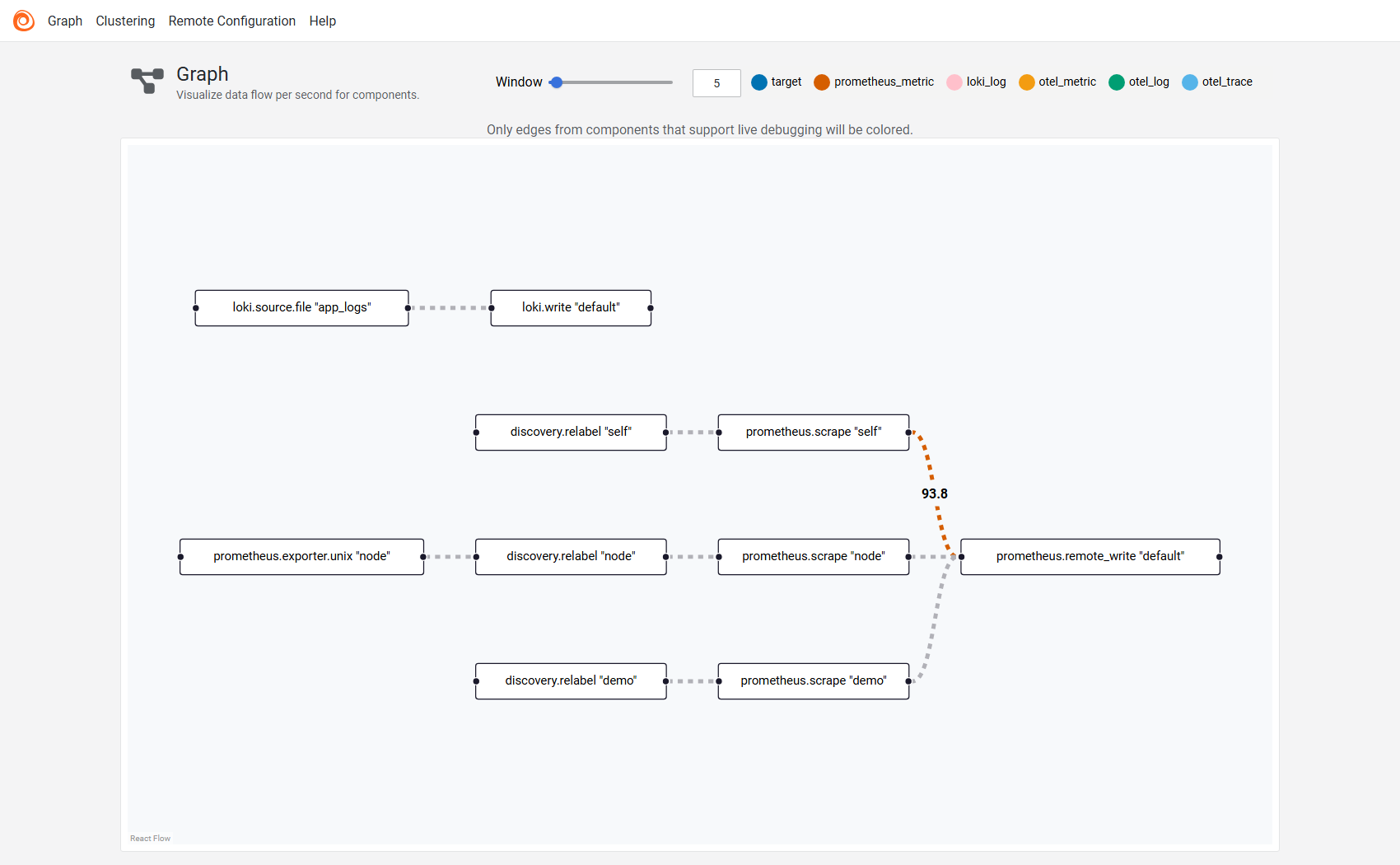1400x865 pixels.
Task: Open the Clustering page
Action: tap(125, 21)
